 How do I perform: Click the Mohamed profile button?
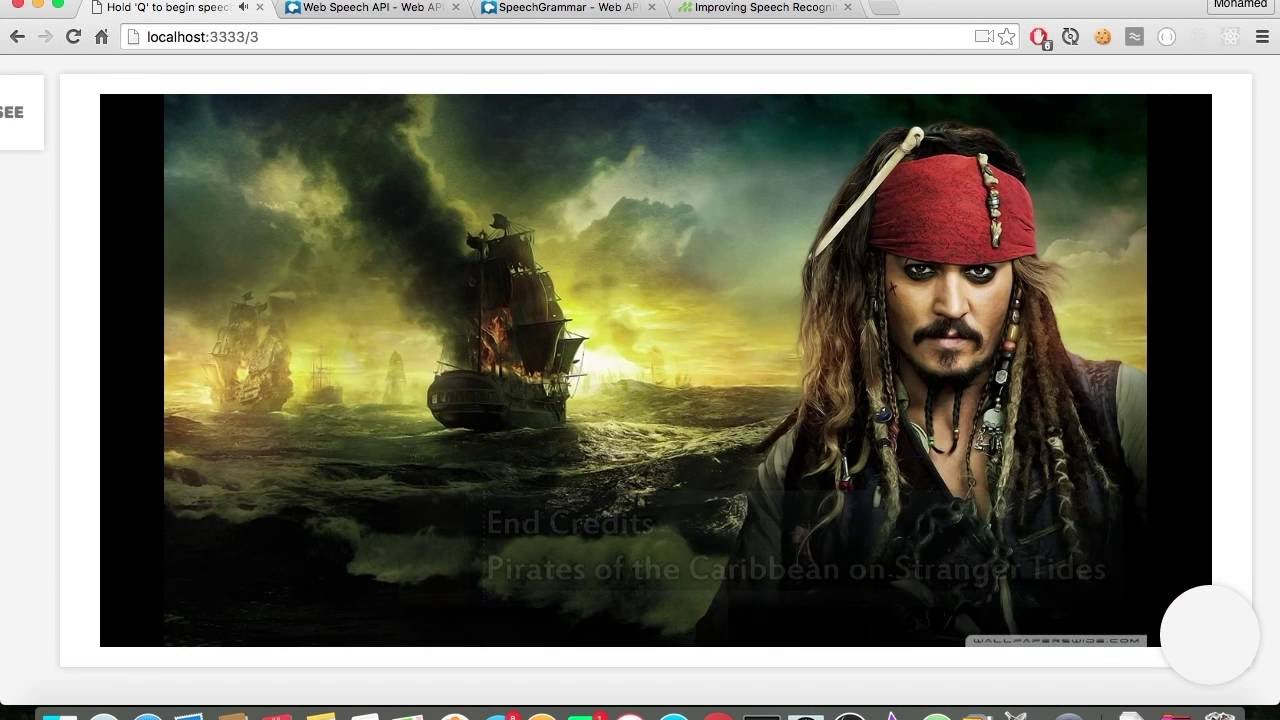[x=1240, y=5]
